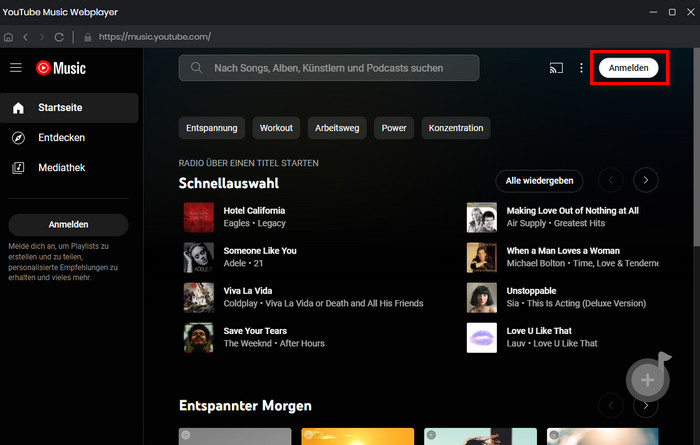Image resolution: width=700 pixels, height=445 pixels.
Task: Click the Schnellauswahl heading
Action: click(x=229, y=183)
